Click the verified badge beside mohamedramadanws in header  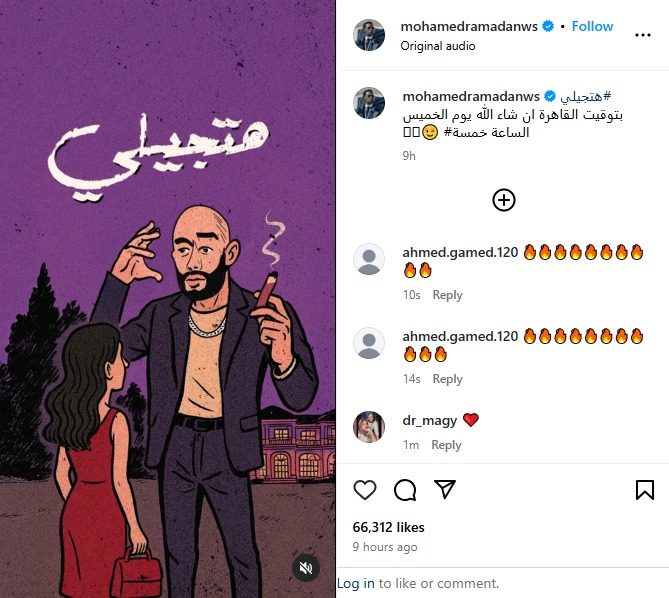pos(548,26)
